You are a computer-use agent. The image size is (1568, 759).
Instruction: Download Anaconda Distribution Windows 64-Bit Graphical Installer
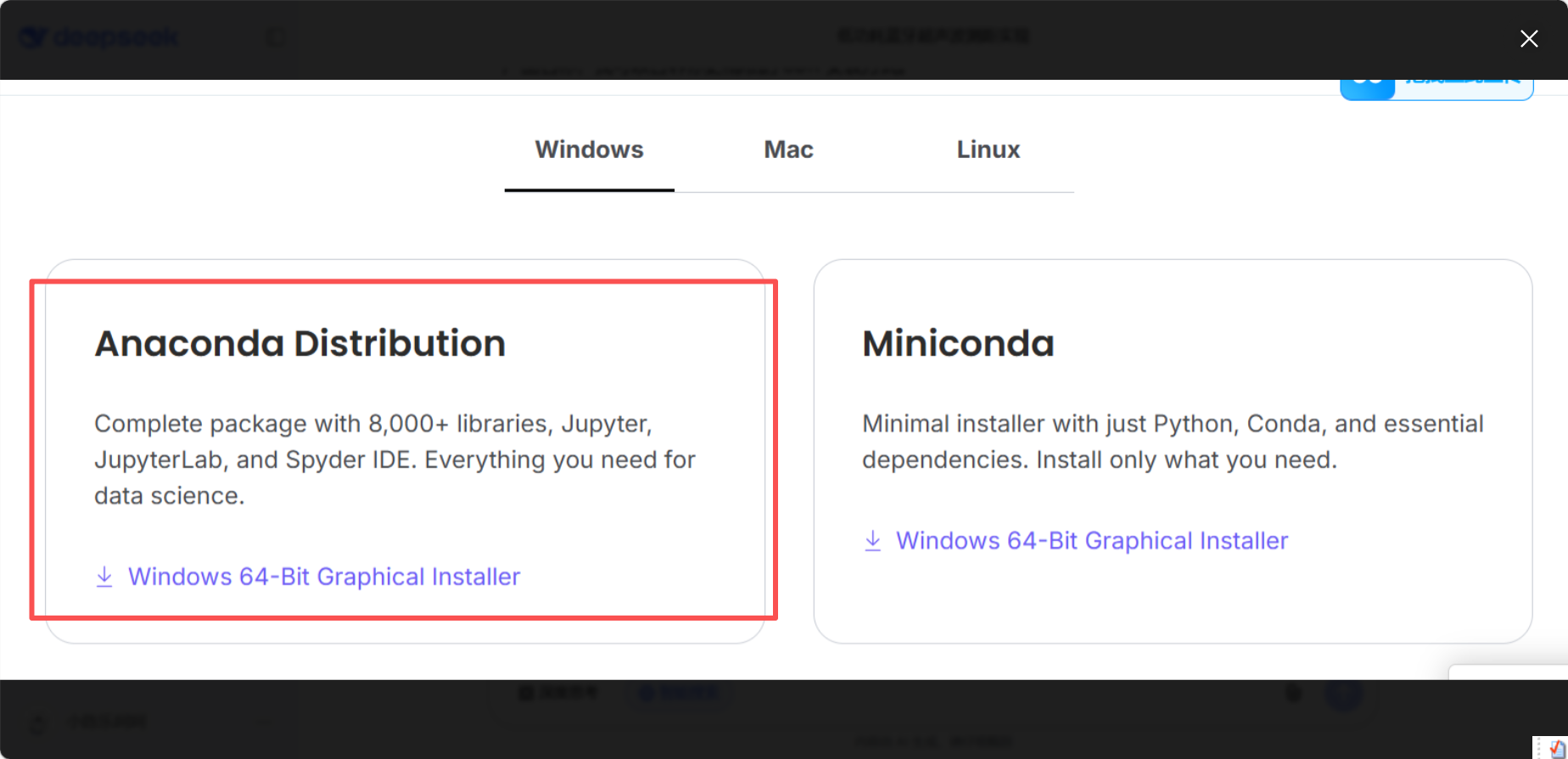click(x=323, y=576)
